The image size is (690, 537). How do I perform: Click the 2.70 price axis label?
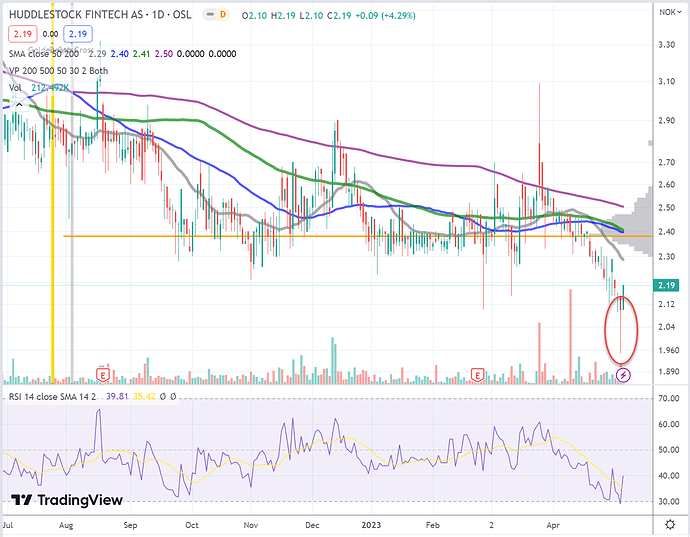click(x=667, y=162)
